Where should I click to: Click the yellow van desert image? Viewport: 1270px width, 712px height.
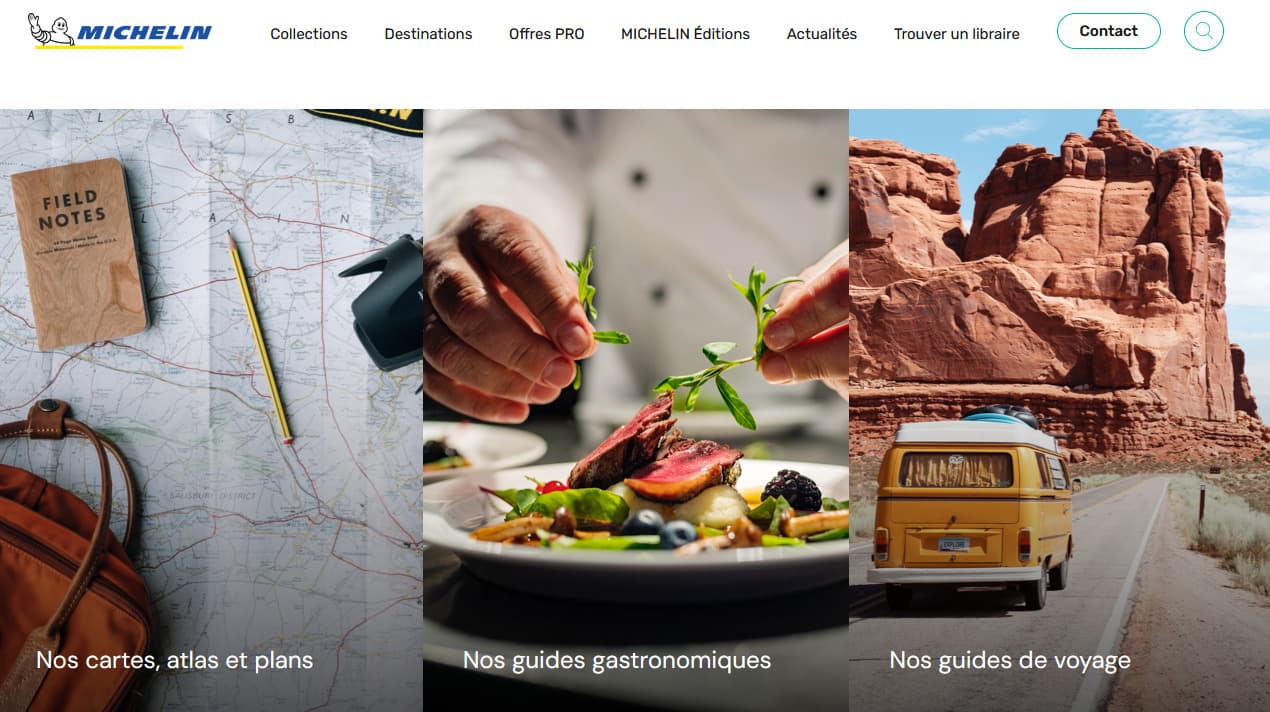[x=1059, y=410]
